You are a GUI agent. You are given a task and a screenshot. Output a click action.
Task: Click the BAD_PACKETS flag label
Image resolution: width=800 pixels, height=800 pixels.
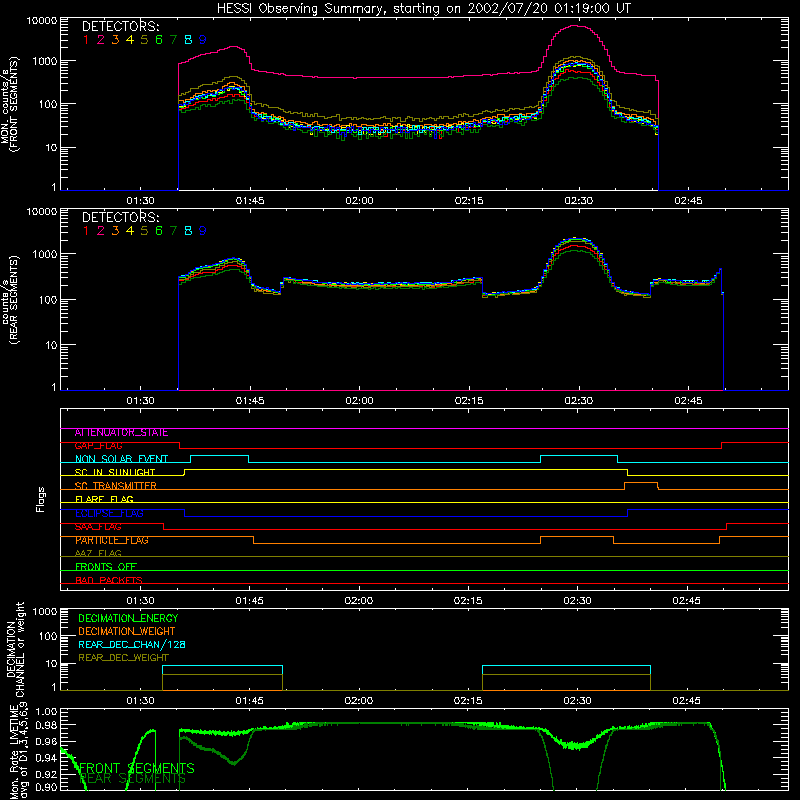click(x=109, y=580)
